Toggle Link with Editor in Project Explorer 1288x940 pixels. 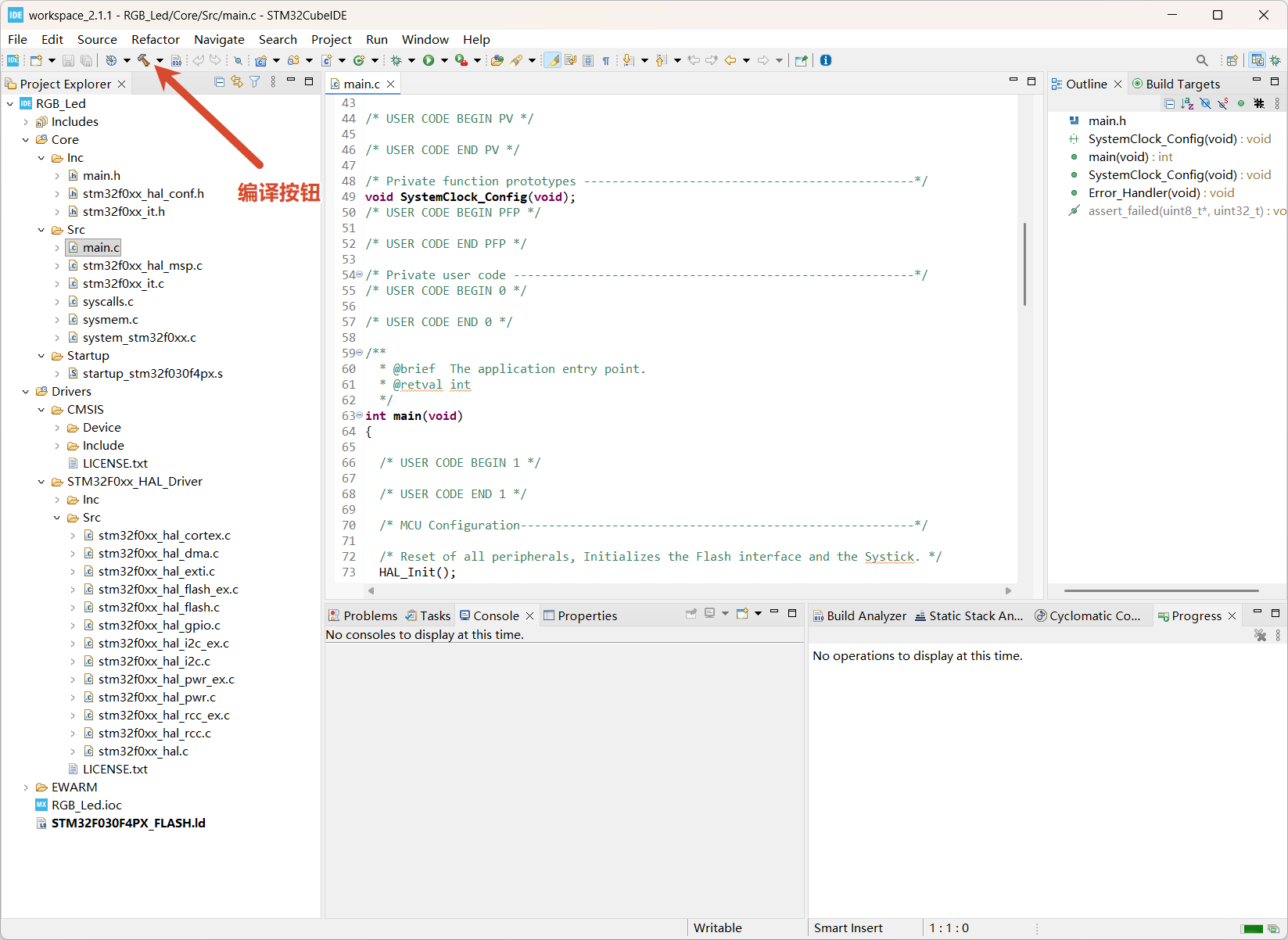(237, 82)
